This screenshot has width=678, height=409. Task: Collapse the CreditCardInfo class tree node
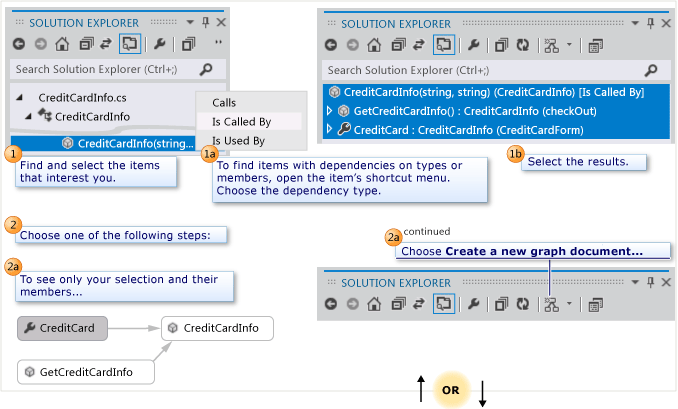click(x=28, y=116)
